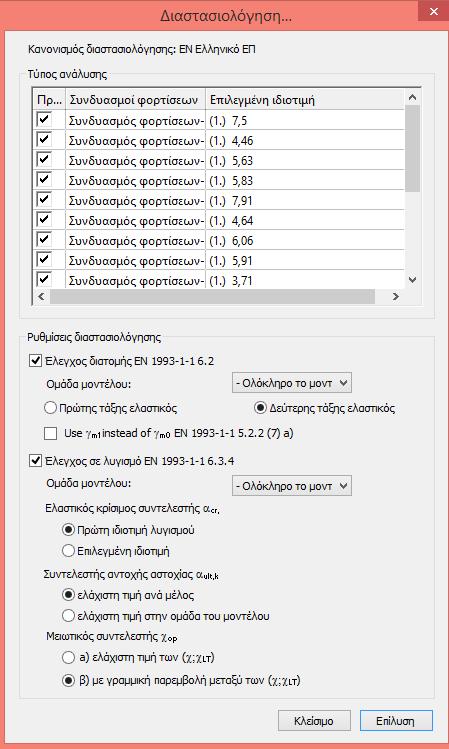Open Ομάδα μοντέλου dropdown under section check
The height and width of the screenshot is (749, 449).
coord(291,383)
